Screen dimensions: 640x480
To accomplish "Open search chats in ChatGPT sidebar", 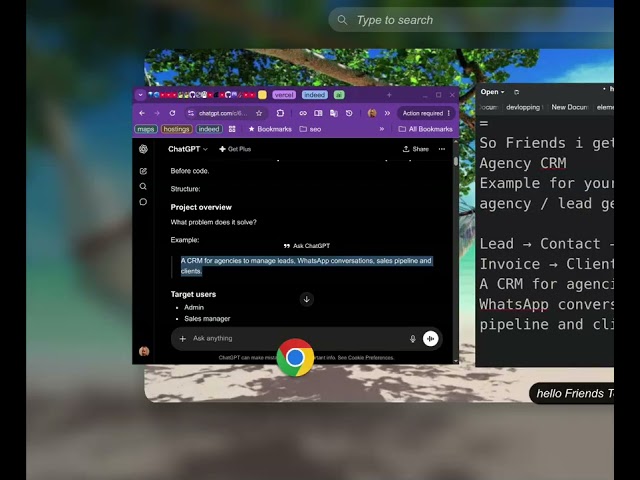I will pos(143,186).
